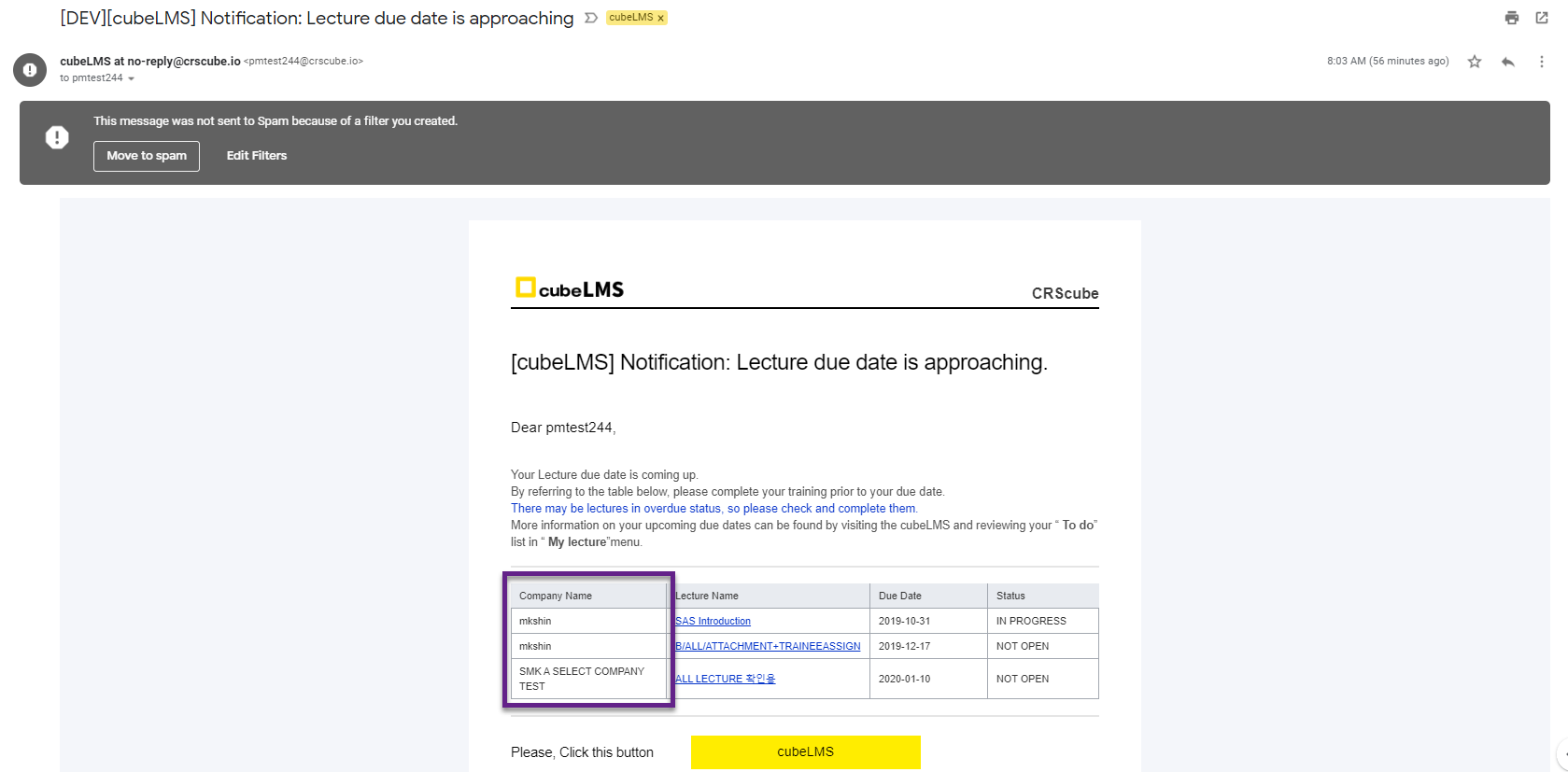
Task: Click the Company Name column header
Action: (x=556, y=596)
